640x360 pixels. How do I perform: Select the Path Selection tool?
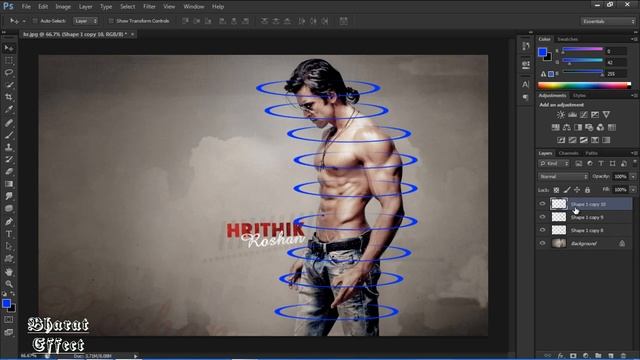(x=9, y=246)
